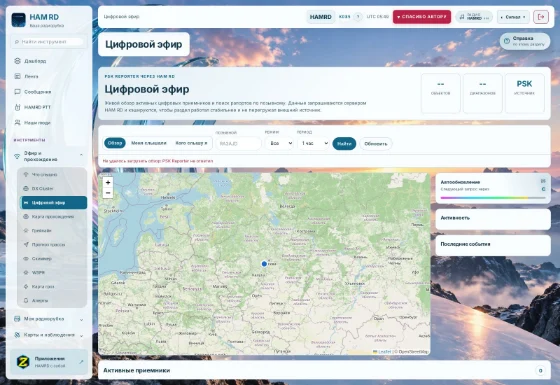Click the people icon in the sidebar
Screen dimensions: 560x385
click(x=17, y=122)
